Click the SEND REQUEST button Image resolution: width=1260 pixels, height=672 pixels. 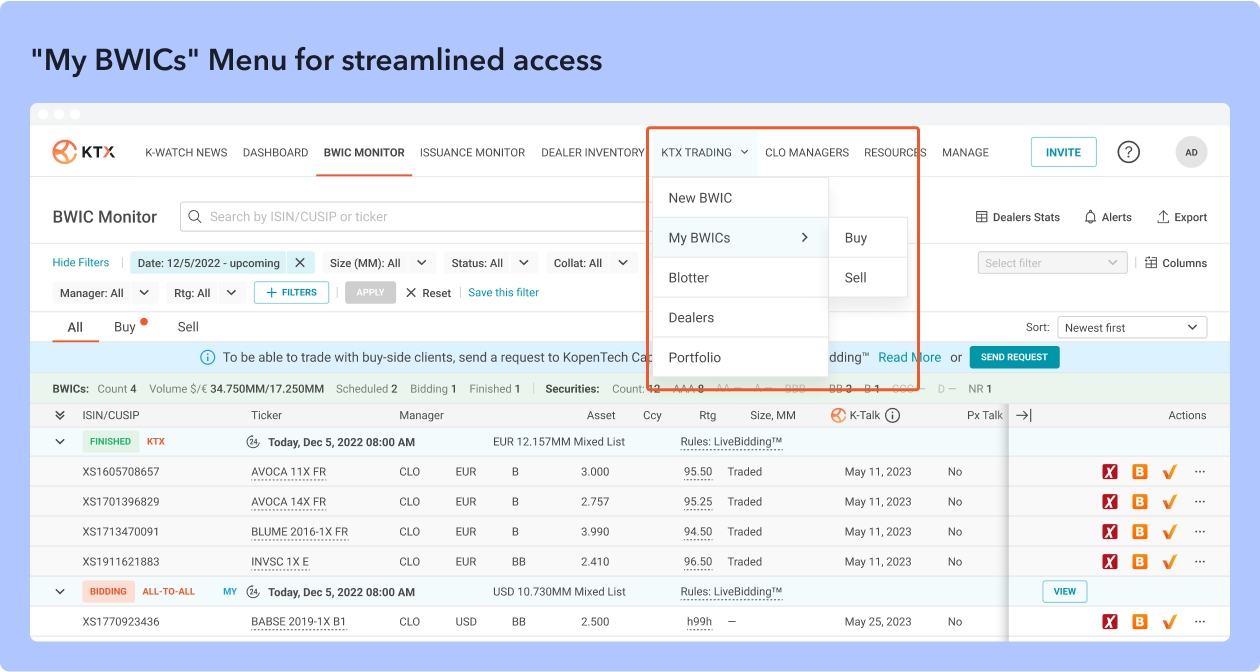[1014, 357]
